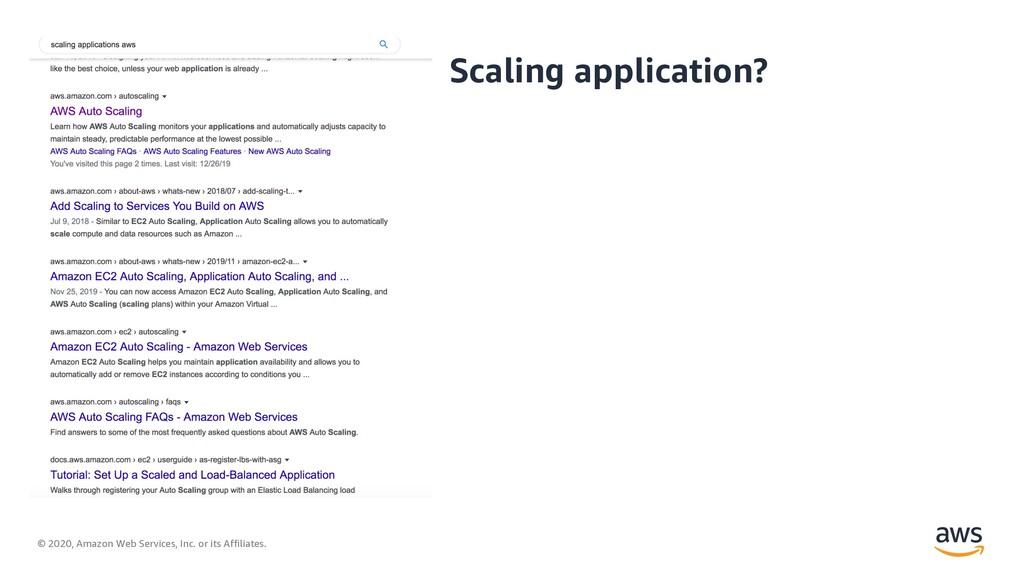Expand the dropdown arrow after 'ec2 › autoscaling' URL
Screen dimensions: 1024x576
184,332
